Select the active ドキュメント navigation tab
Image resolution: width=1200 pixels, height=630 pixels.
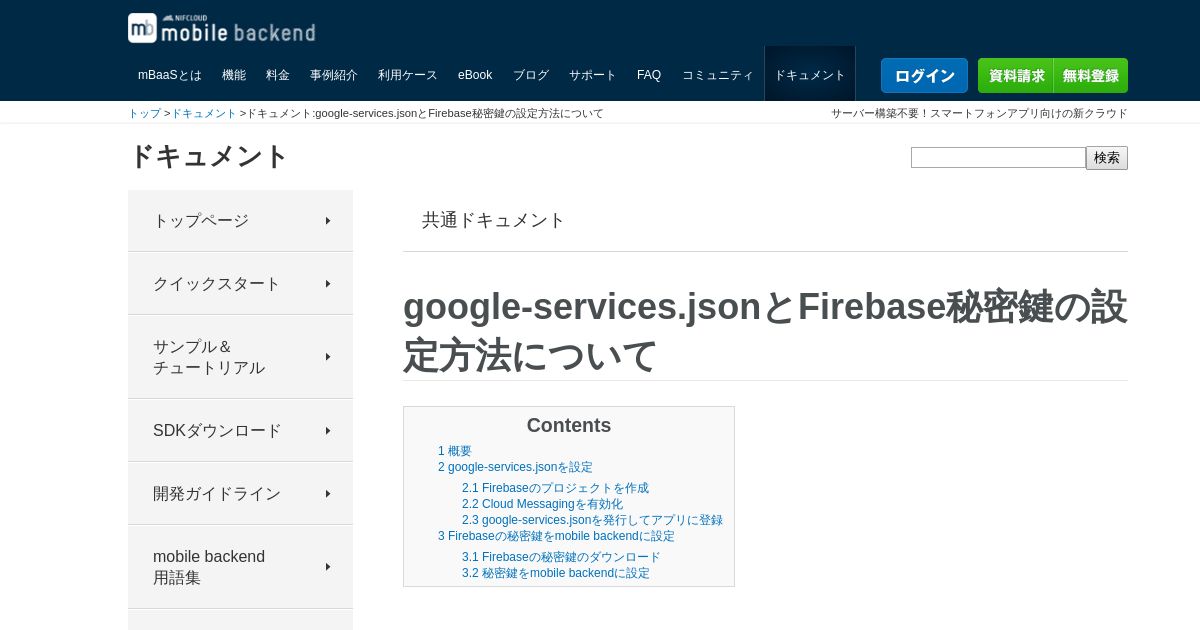click(810, 75)
